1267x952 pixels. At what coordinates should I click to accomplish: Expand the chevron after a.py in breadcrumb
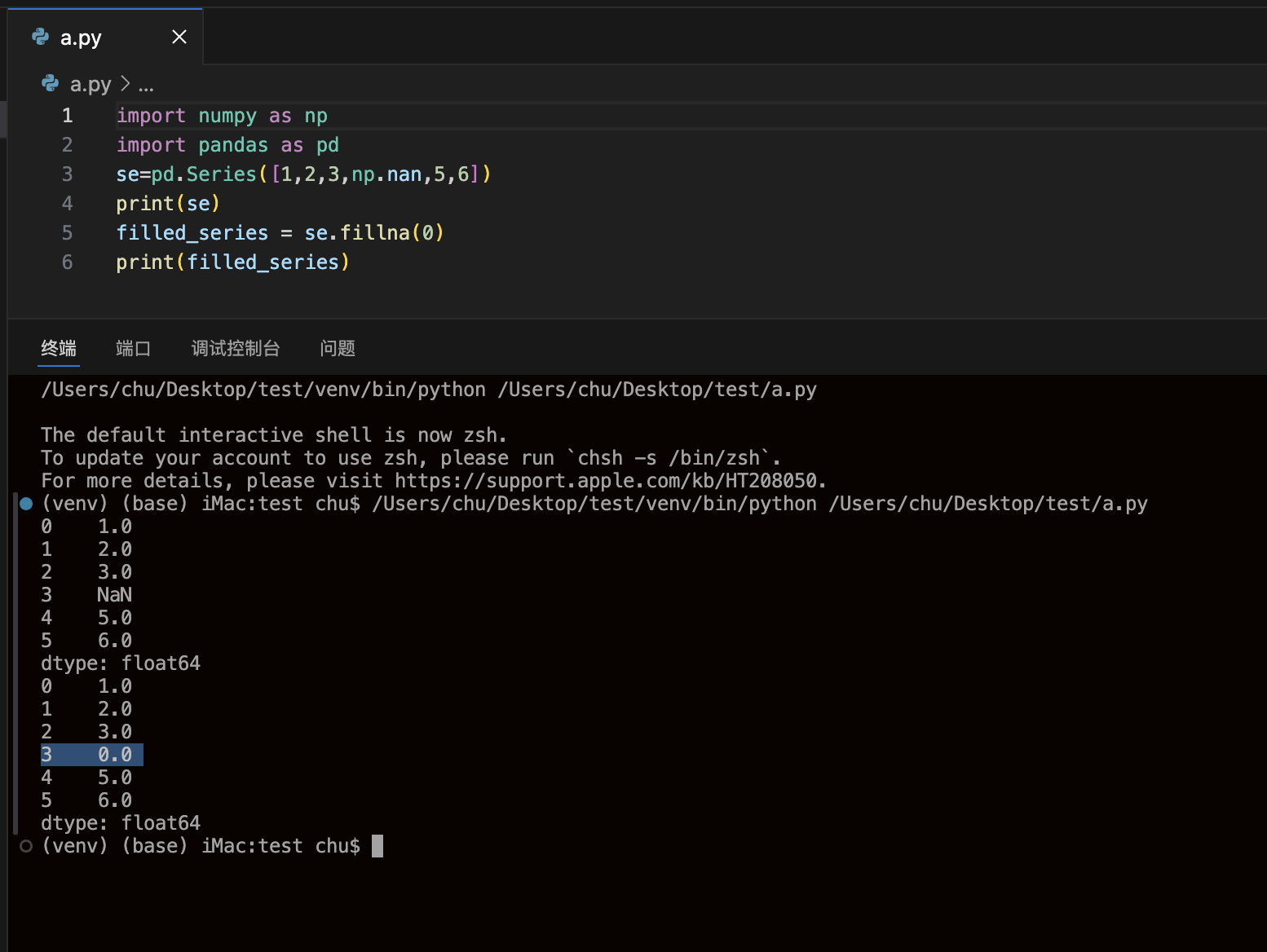click(125, 84)
